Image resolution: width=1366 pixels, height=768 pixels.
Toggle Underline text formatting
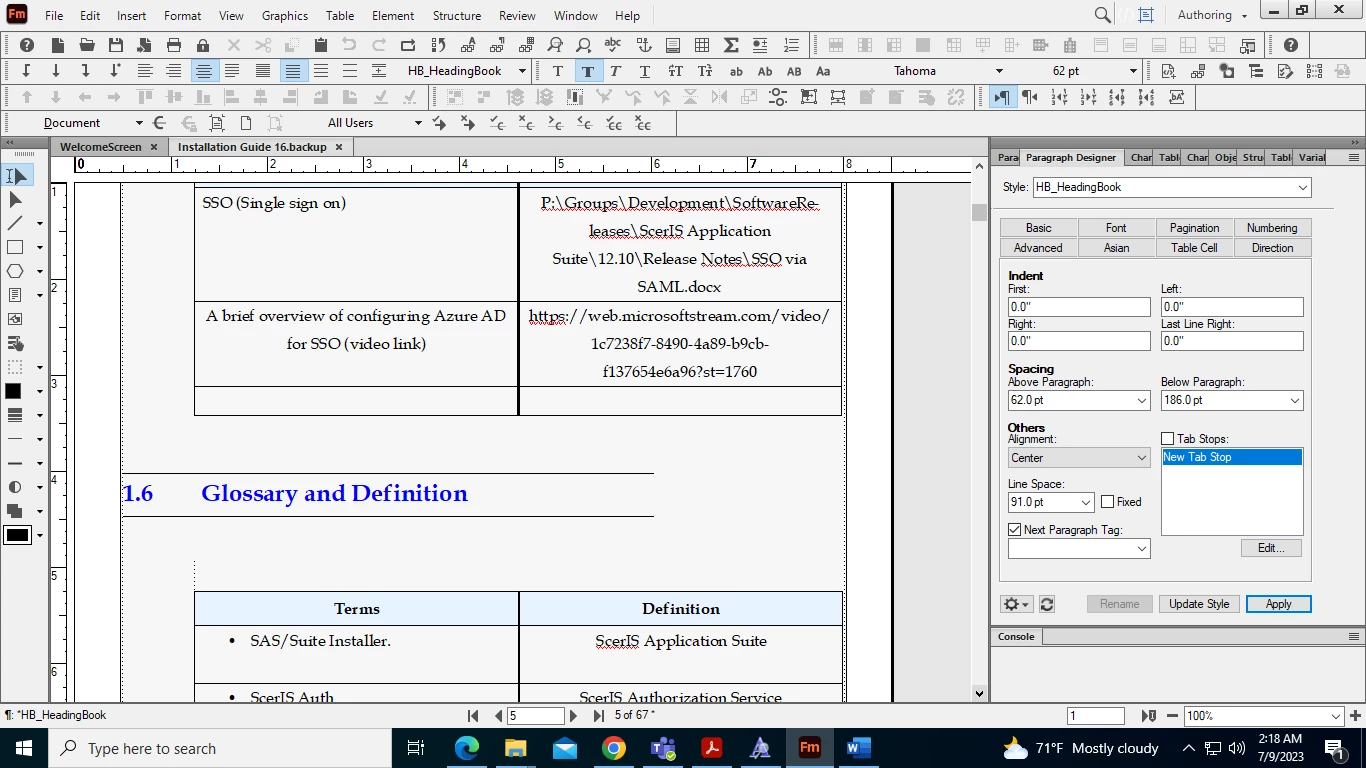(x=644, y=71)
